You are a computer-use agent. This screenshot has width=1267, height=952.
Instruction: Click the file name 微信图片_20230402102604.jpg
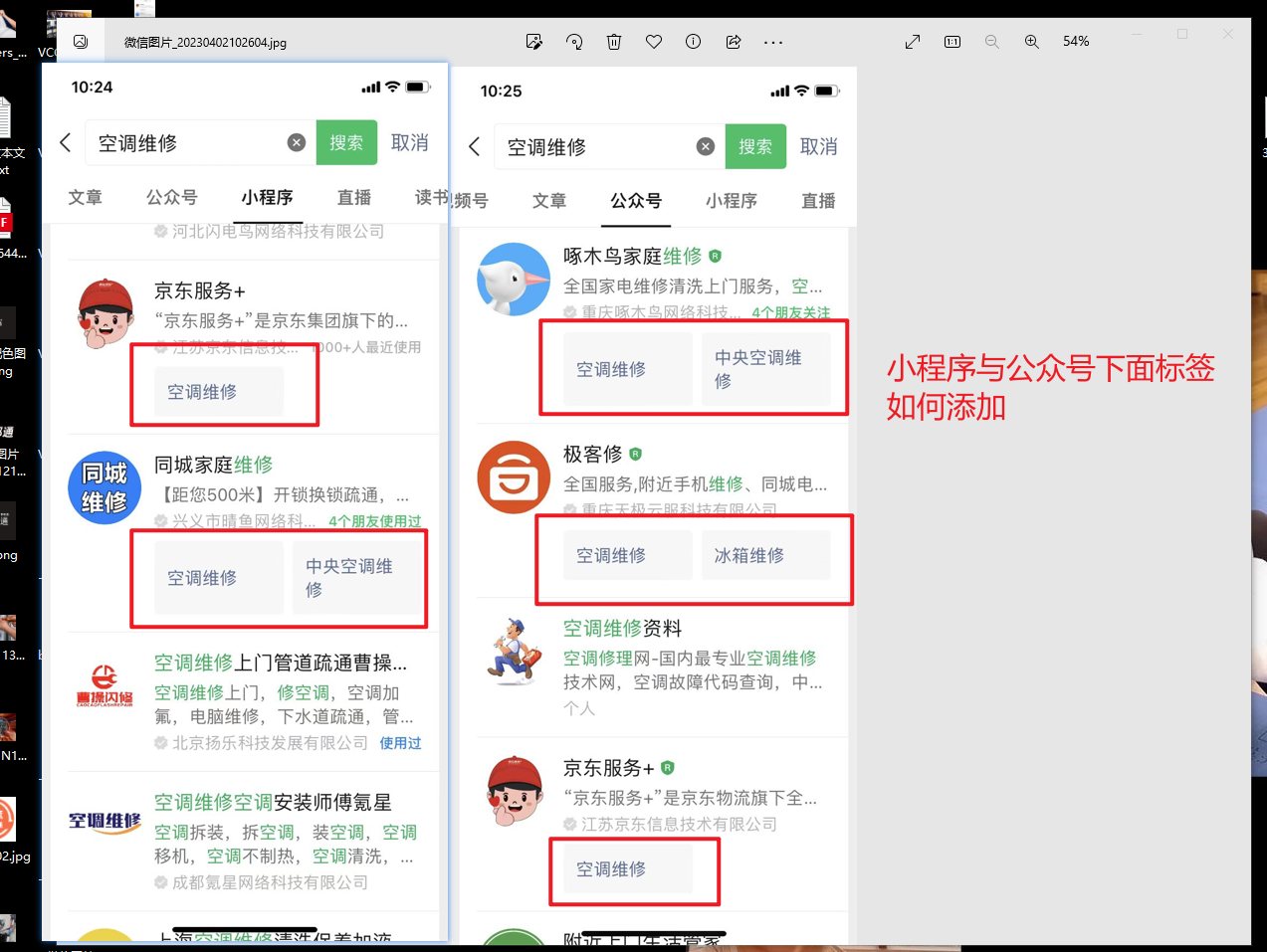205,43
